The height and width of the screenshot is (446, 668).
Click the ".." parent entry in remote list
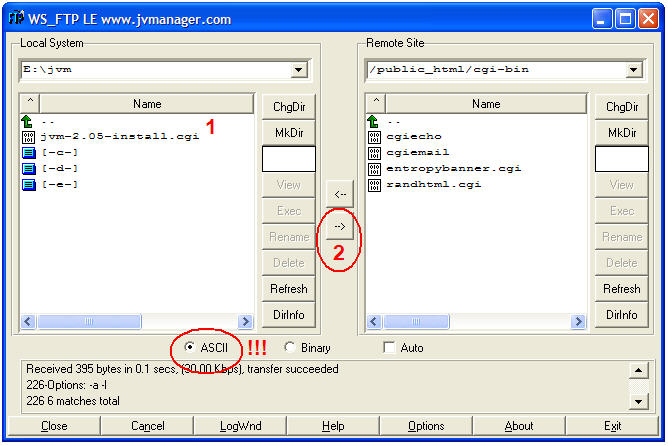click(394, 122)
